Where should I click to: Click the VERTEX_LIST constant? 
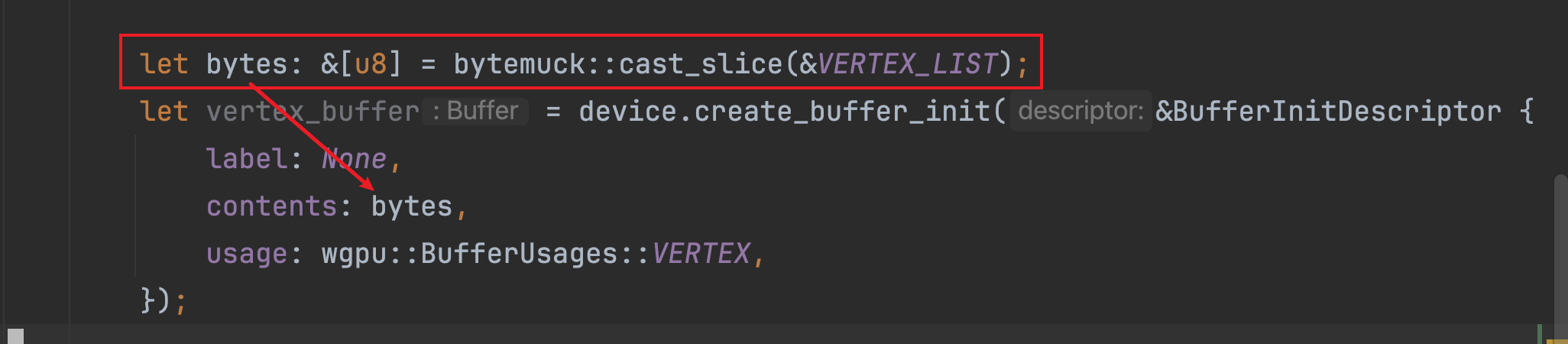pyautogui.click(x=908, y=64)
